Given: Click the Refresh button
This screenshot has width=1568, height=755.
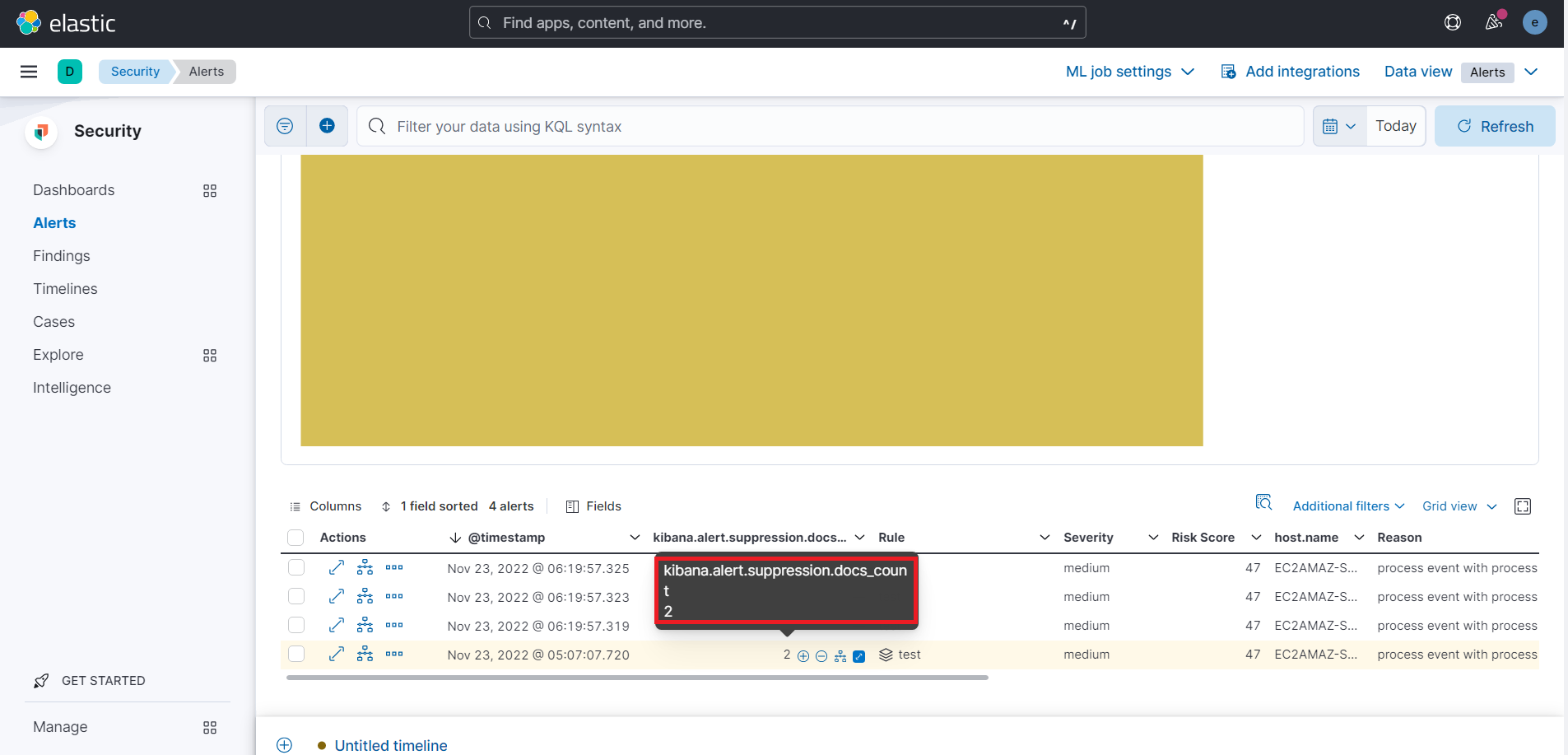Looking at the screenshot, I should pos(1496,126).
